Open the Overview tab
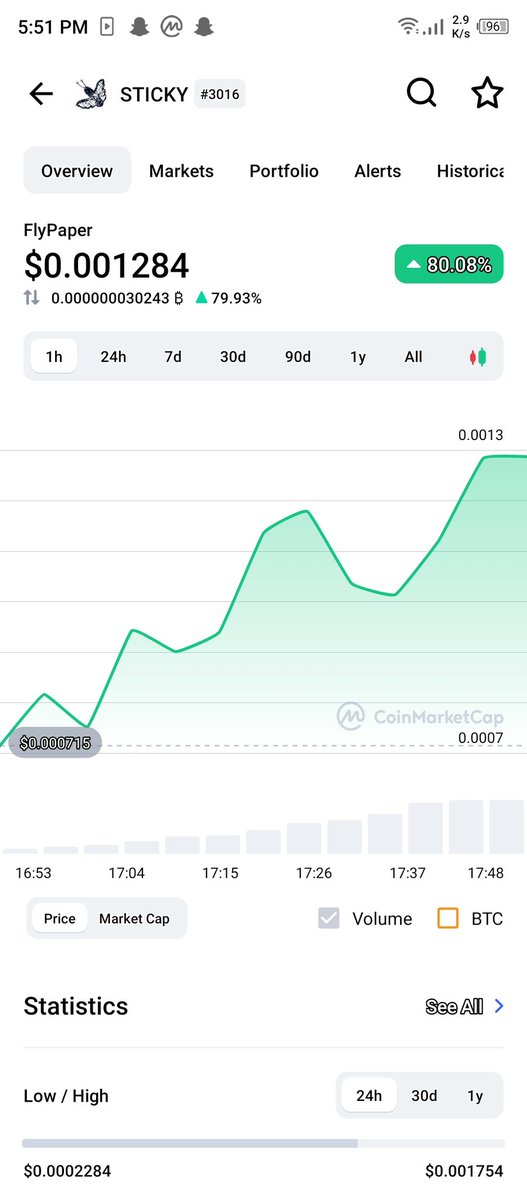The image size is (527, 1200). 77,171
